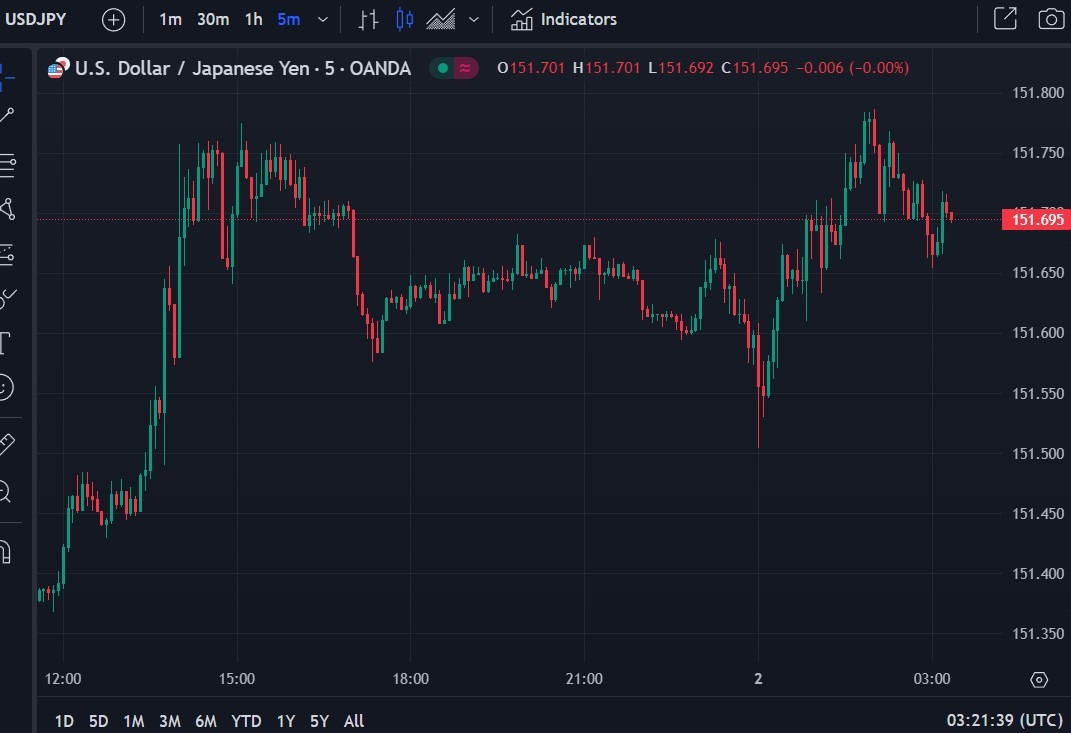The height and width of the screenshot is (733, 1071).
Task: Select the YTD date range
Action: pos(246,721)
